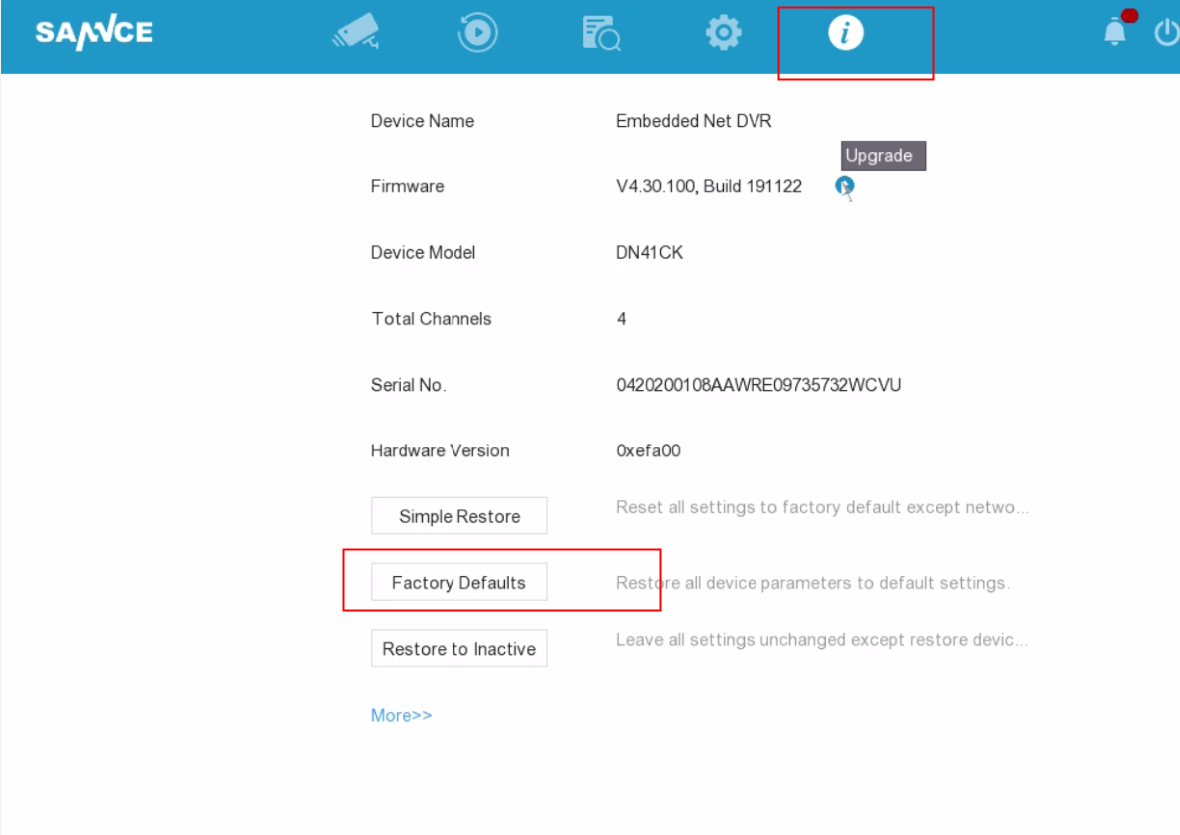
Task: Click the SANNCE logo
Action: (x=94, y=32)
